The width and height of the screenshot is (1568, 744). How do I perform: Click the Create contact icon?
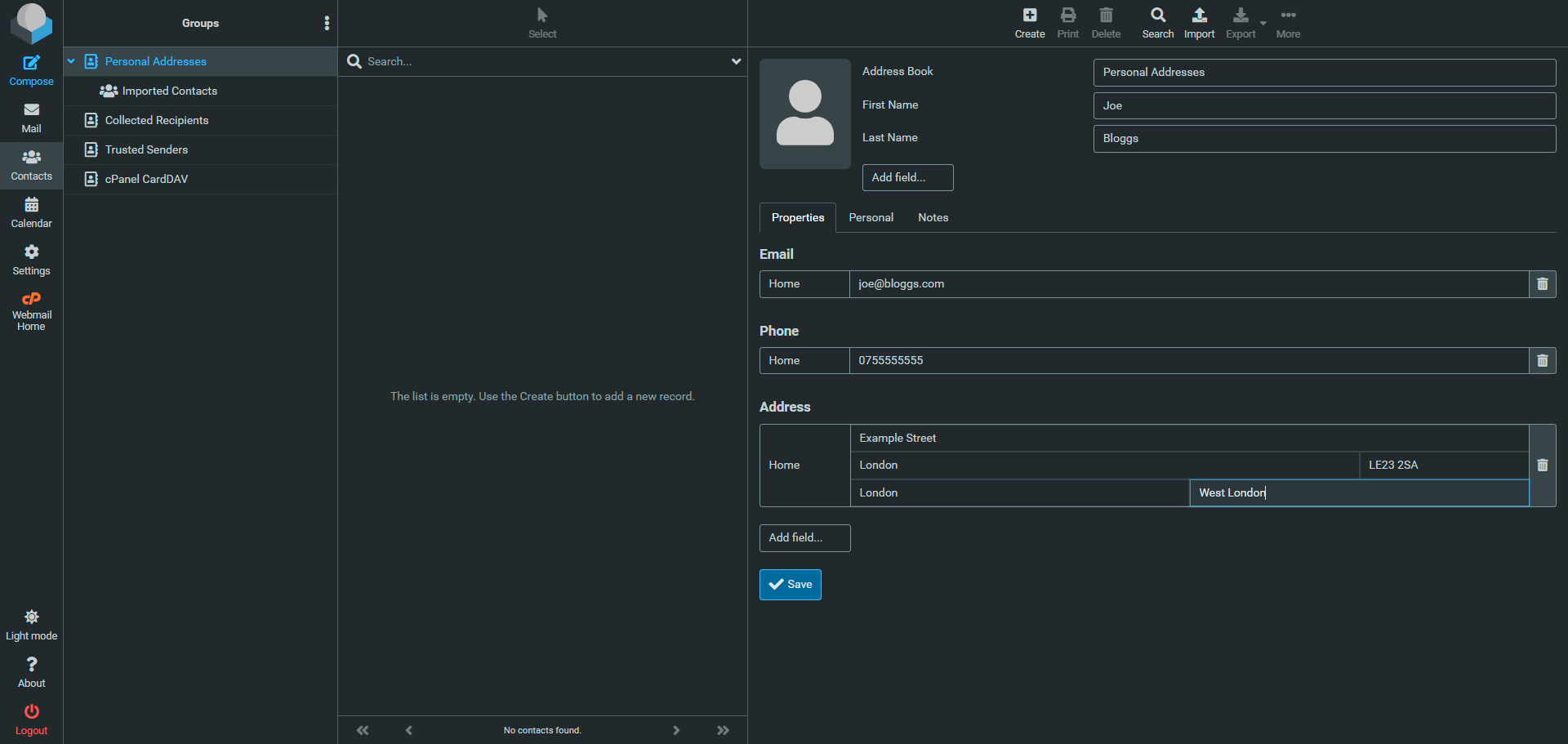pyautogui.click(x=1029, y=16)
